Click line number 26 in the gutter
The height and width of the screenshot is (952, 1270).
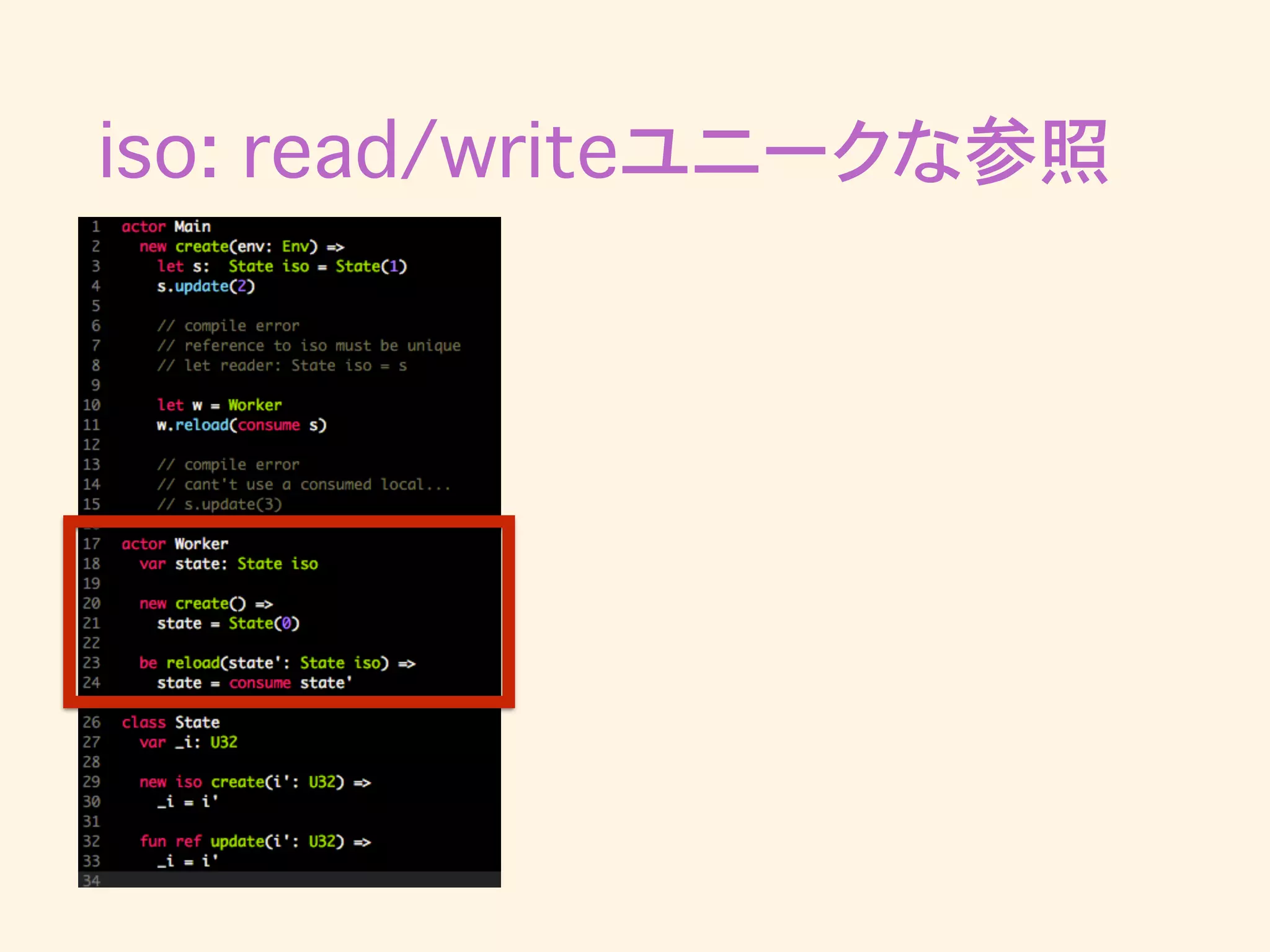[x=91, y=723]
